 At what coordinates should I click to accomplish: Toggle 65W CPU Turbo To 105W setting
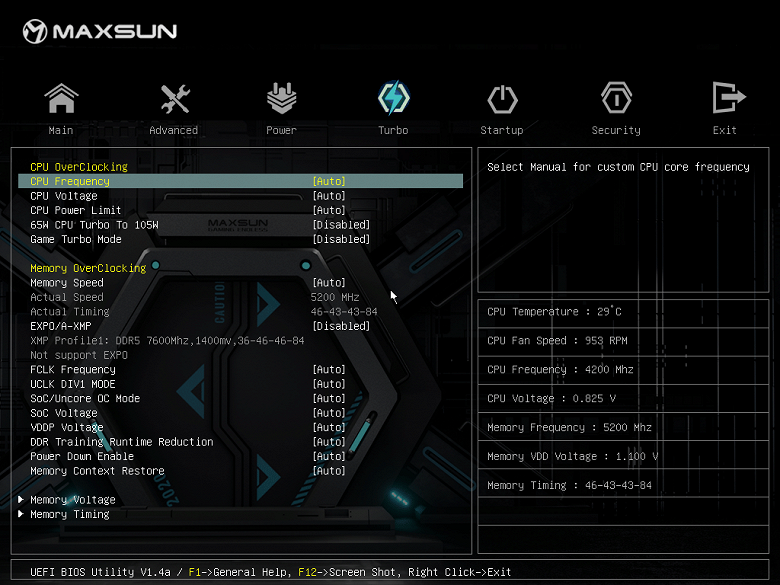340,225
